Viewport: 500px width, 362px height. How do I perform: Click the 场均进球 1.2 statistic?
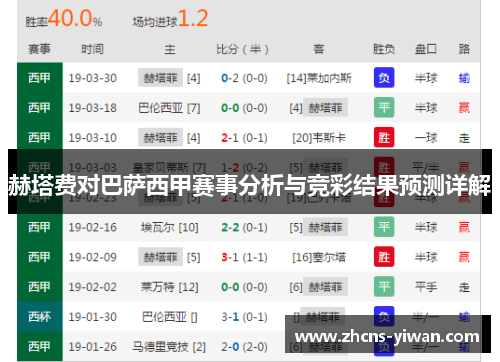pyautogui.click(x=170, y=19)
